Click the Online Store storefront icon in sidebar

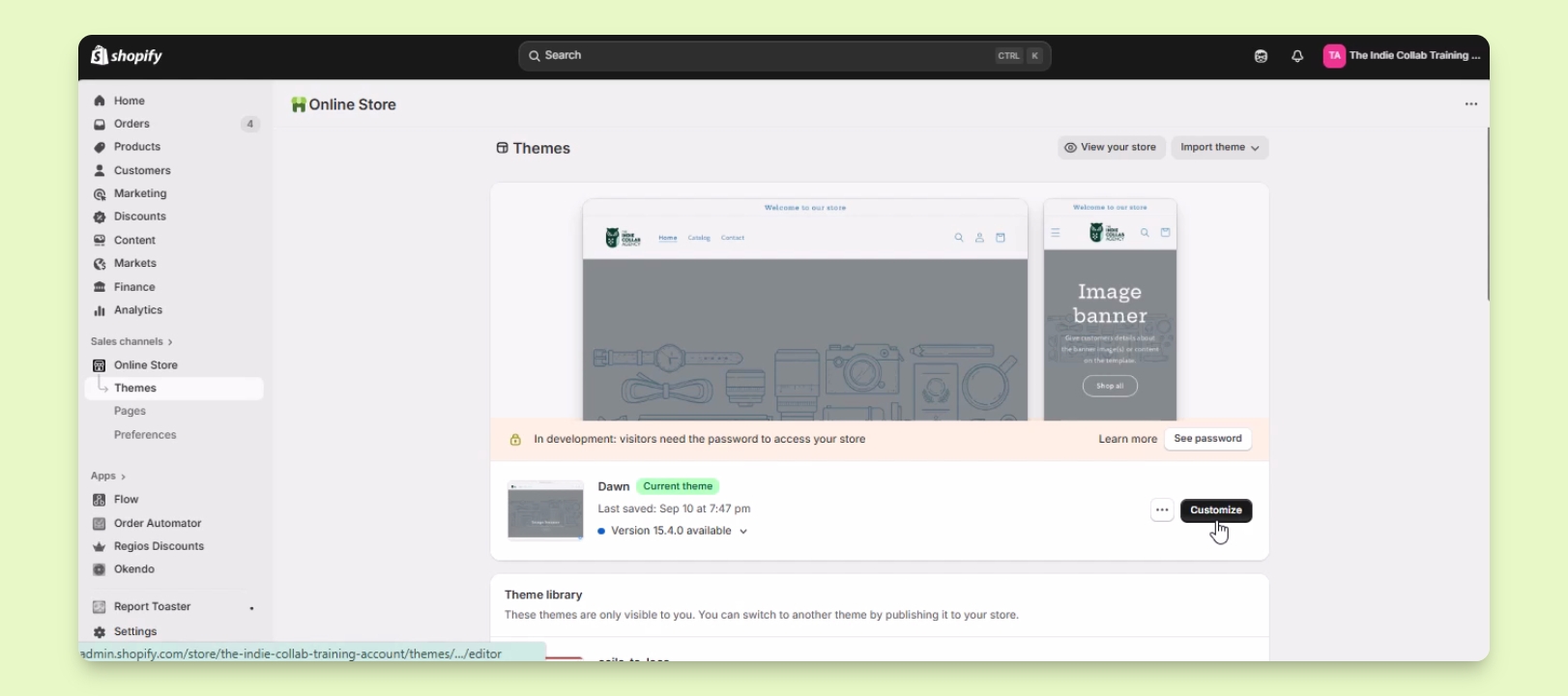(99, 365)
